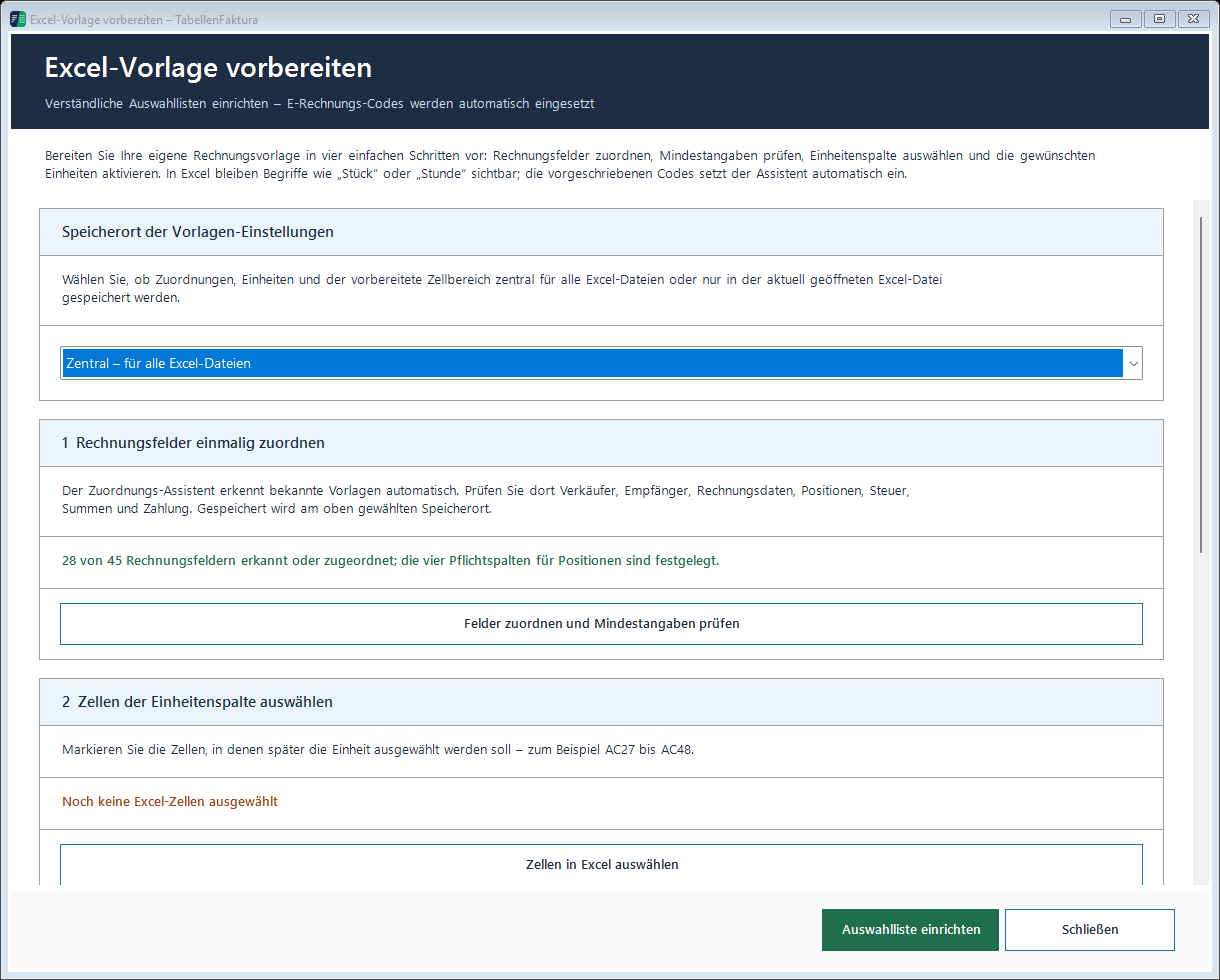Open the dropdown arrow of Speicherort combo box
Screen dimensions: 1220x980
pyautogui.click(x=1133, y=363)
